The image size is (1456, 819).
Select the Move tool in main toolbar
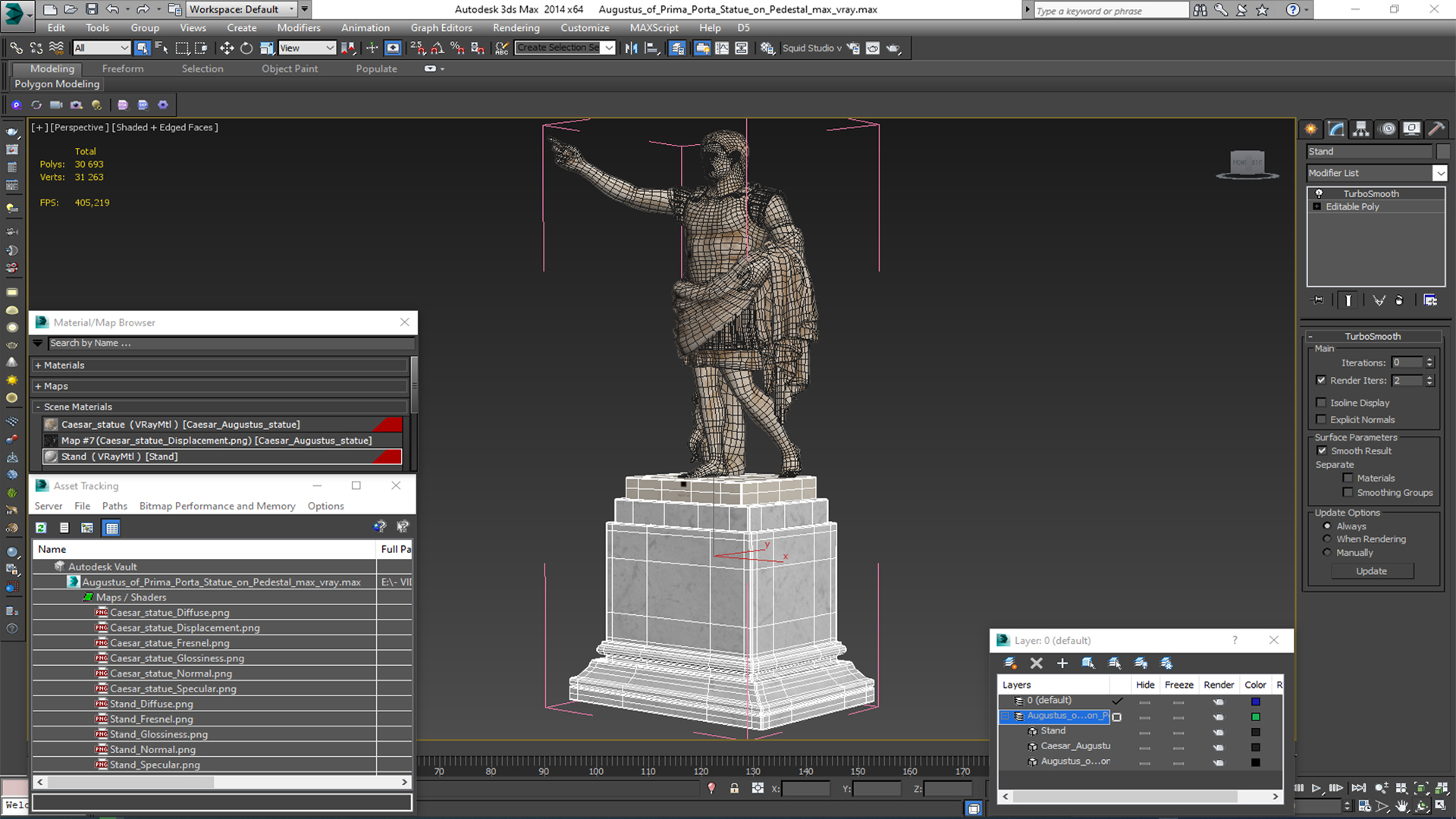226,48
